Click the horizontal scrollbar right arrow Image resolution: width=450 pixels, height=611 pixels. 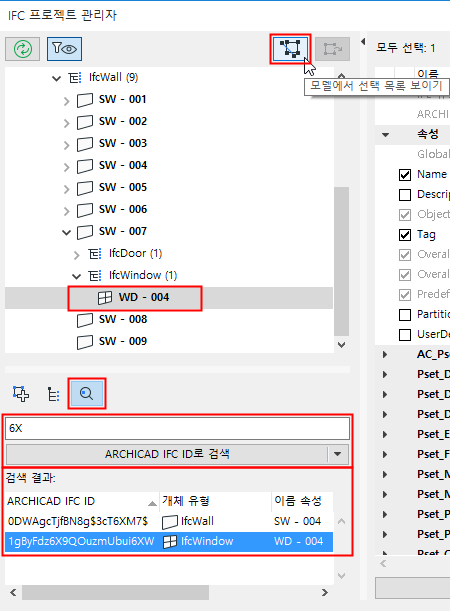coord(324,592)
